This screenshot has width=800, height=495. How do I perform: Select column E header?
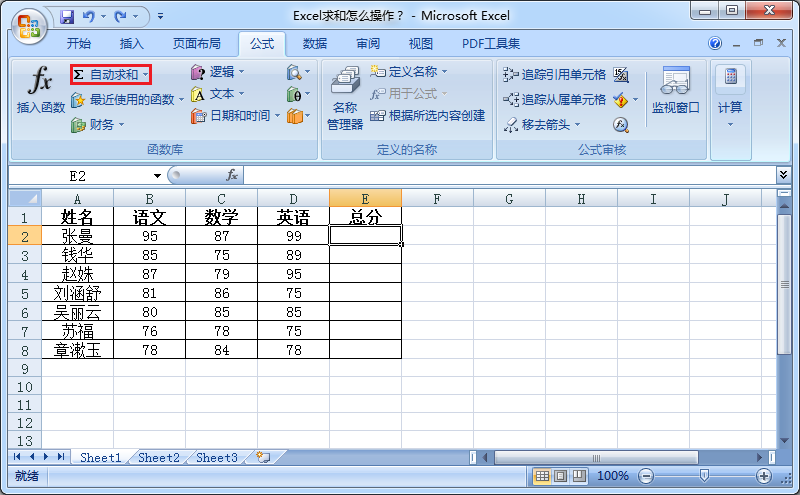pos(365,199)
